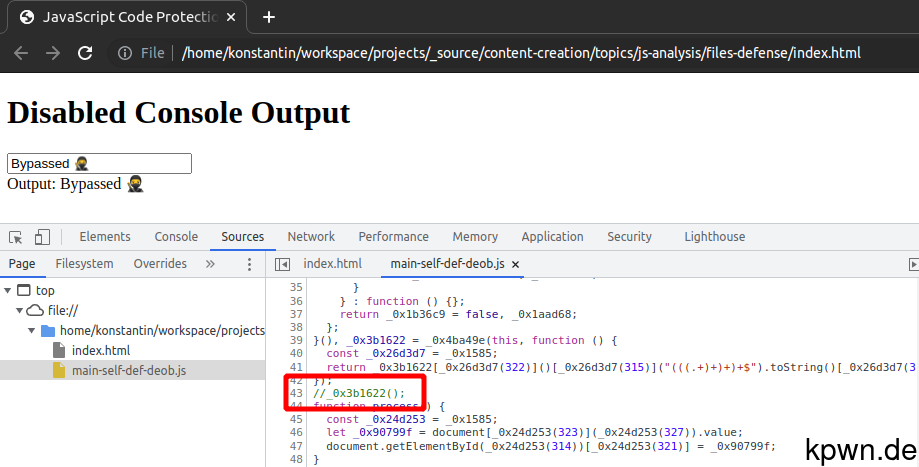Open the Security panel
The height and width of the screenshot is (467, 919).
tap(629, 237)
